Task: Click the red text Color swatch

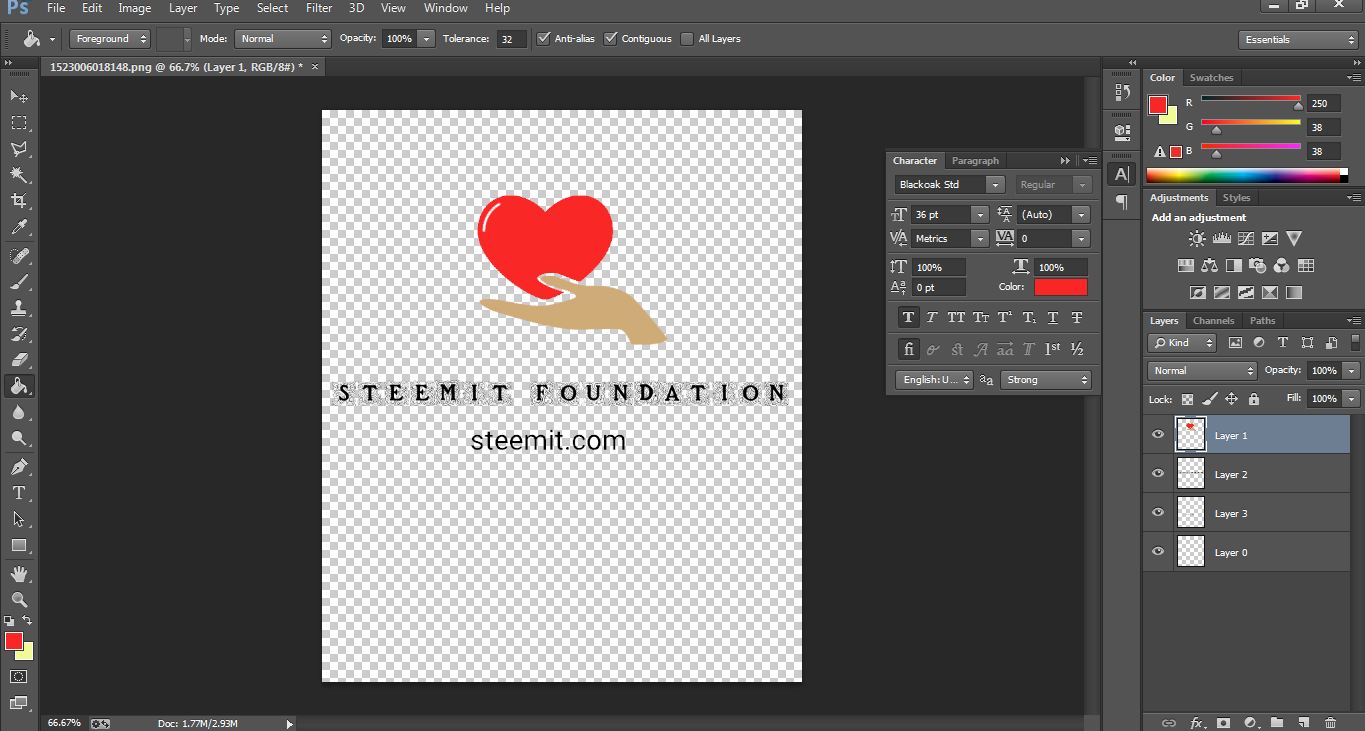Action: pos(1060,287)
